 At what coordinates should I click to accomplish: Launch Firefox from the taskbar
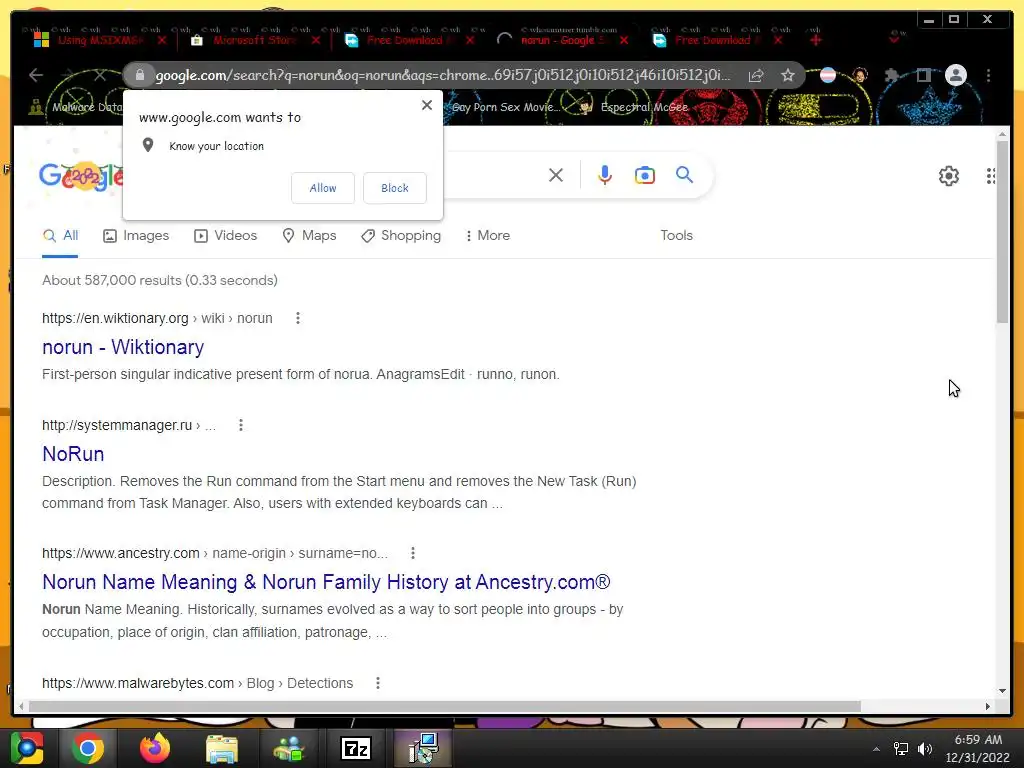click(x=155, y=748)
